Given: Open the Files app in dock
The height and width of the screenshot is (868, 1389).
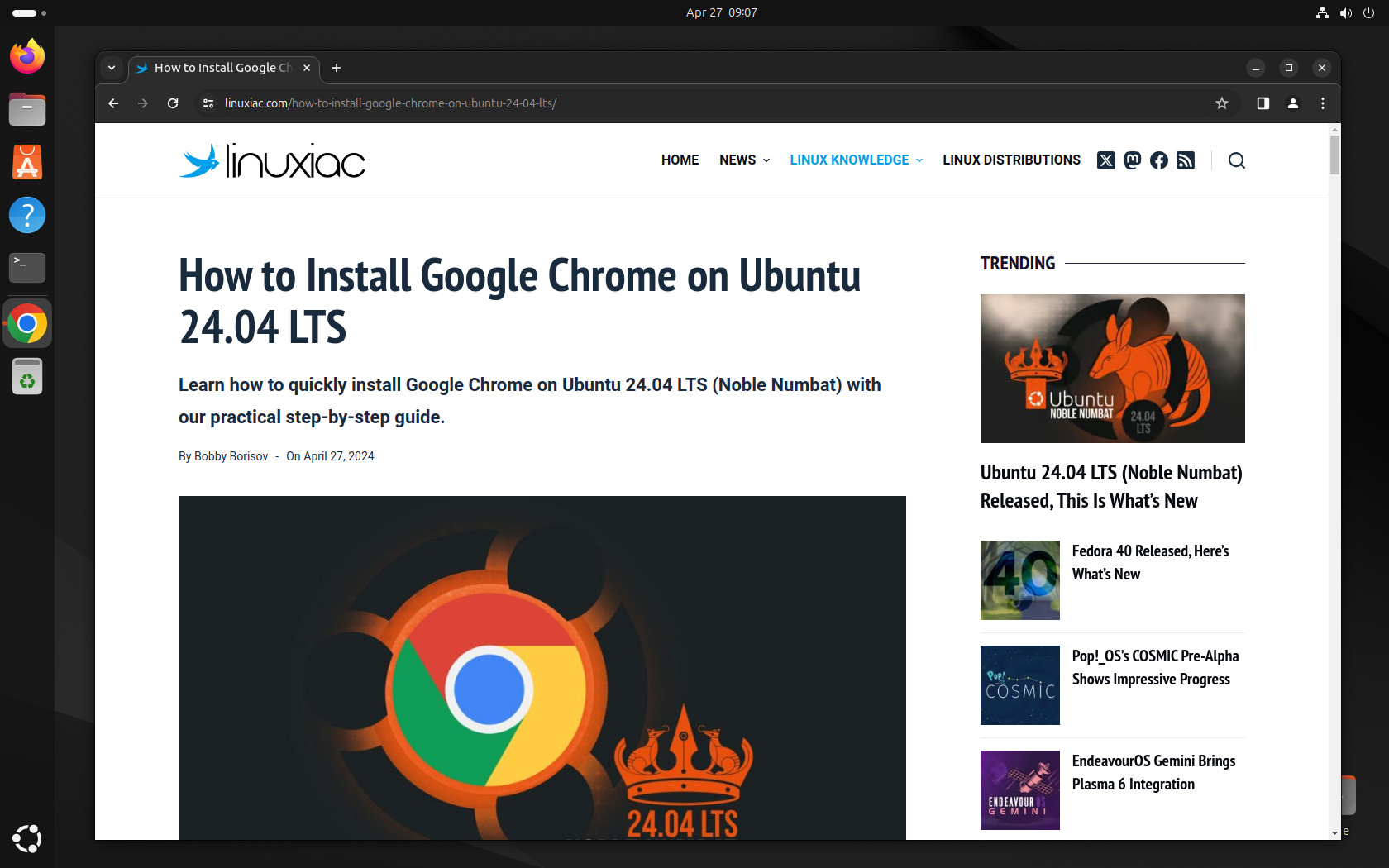Looking at the screenshot, I should (27, 109).
